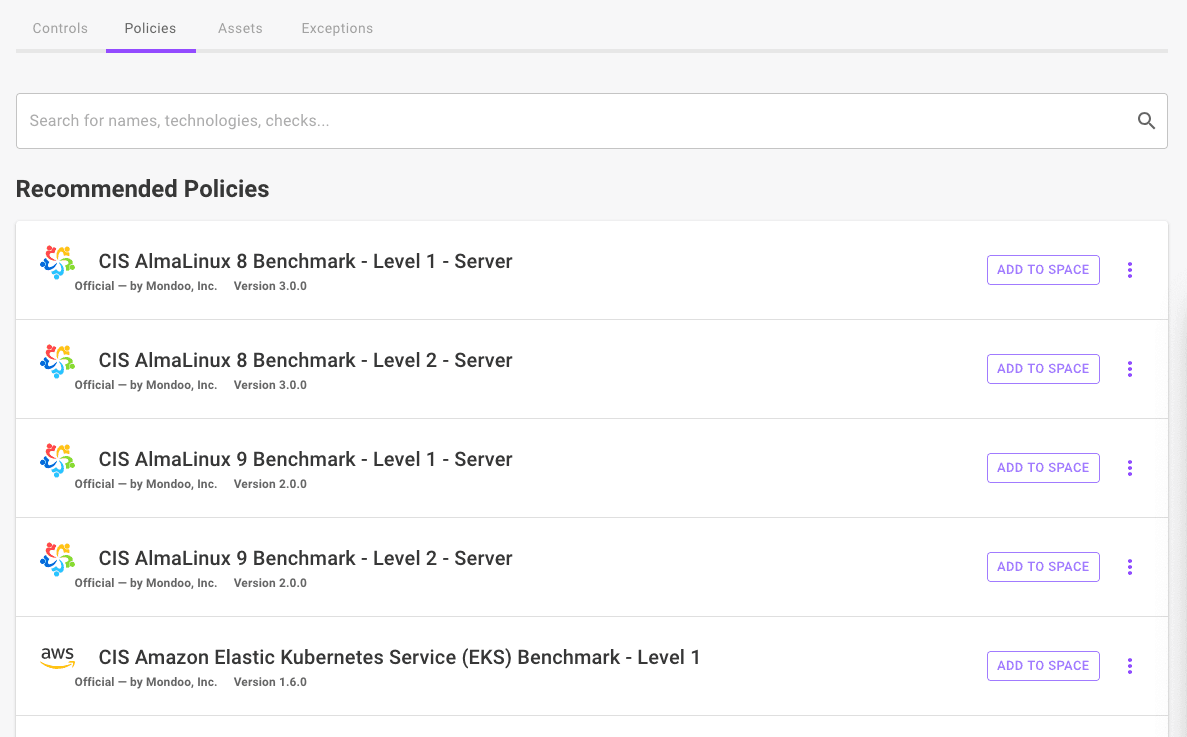Open more options for AlmaLinux 8 Level 1
The height and width of the screenshot is (737, 1187).
pos(1130,270)
